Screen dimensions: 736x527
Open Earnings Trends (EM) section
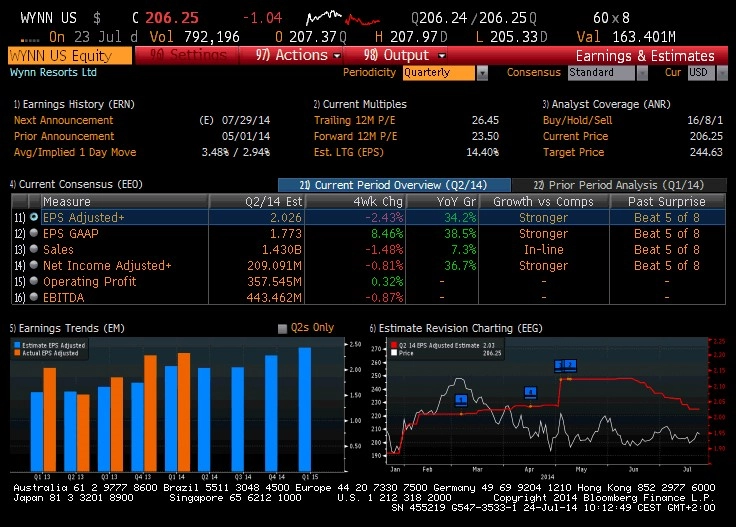[67, 328]
